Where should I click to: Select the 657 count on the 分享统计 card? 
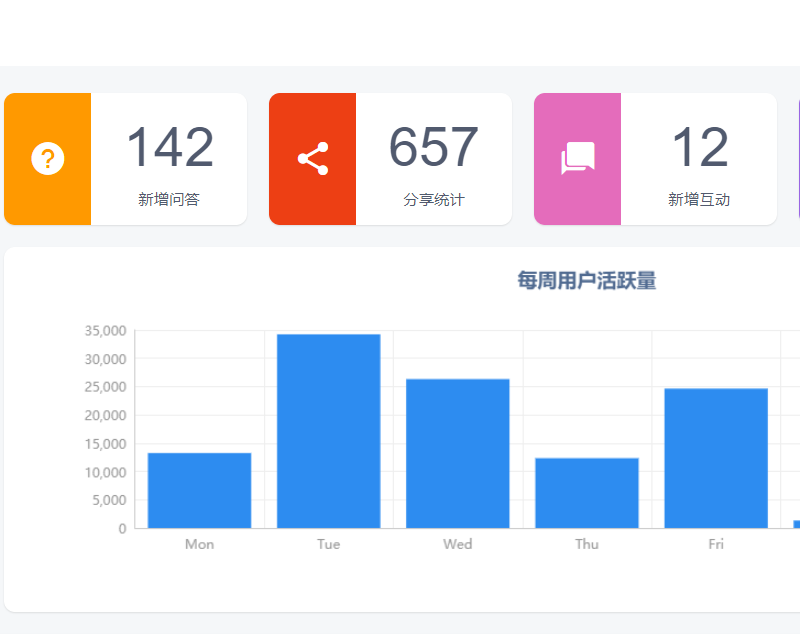434,147
